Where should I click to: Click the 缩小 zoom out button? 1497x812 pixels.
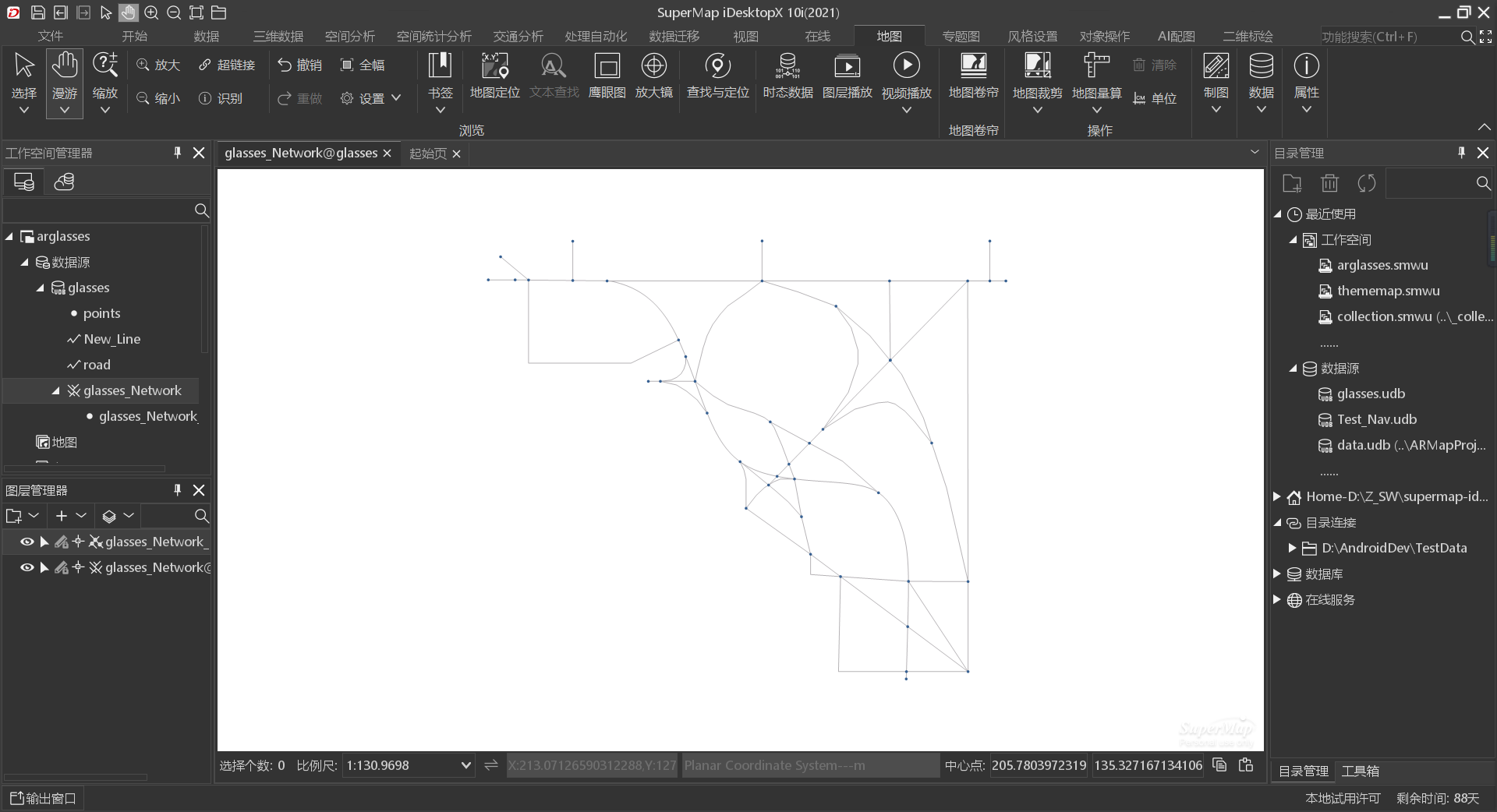coord(158,98)
